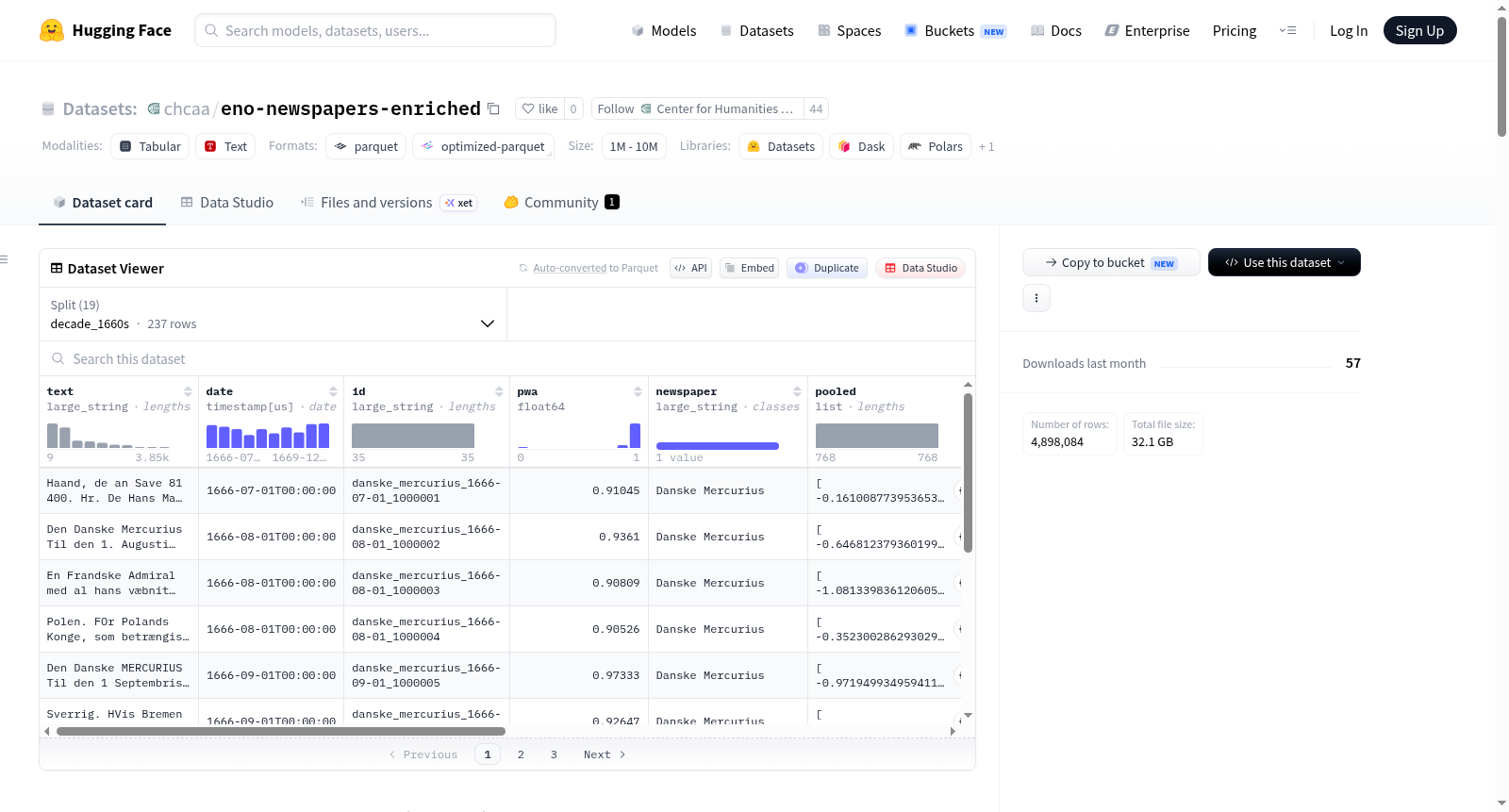Switch to the Dataset card tab
This screenshot has width=1509, height=812.
[103, 202]
